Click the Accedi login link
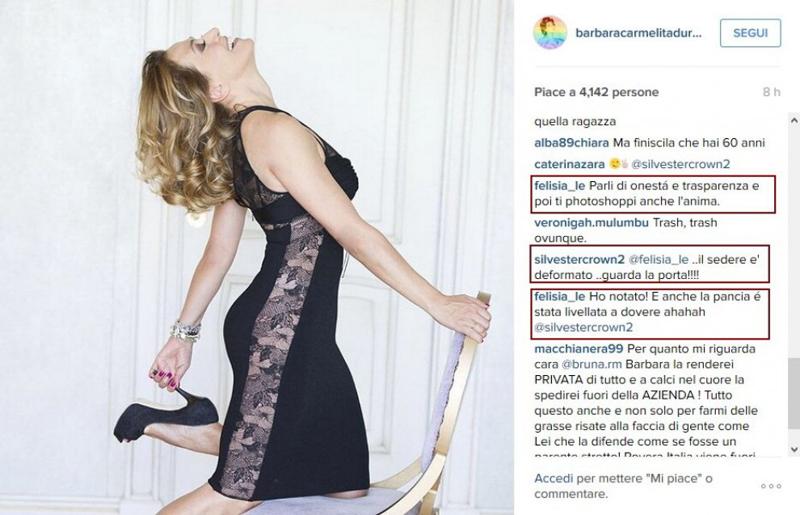Viewport: 800px width, 515px height. (x=554, y=479)
